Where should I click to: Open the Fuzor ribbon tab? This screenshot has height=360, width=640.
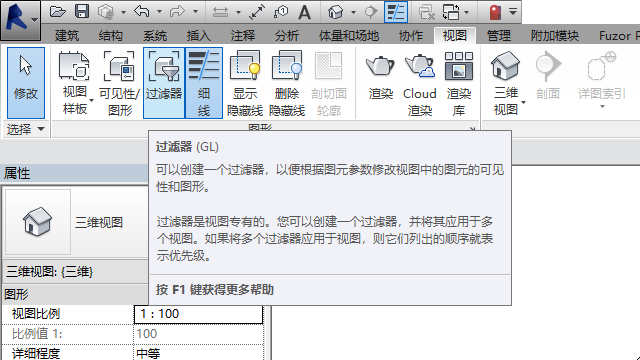pyautogui.click(x=618, y=36)
